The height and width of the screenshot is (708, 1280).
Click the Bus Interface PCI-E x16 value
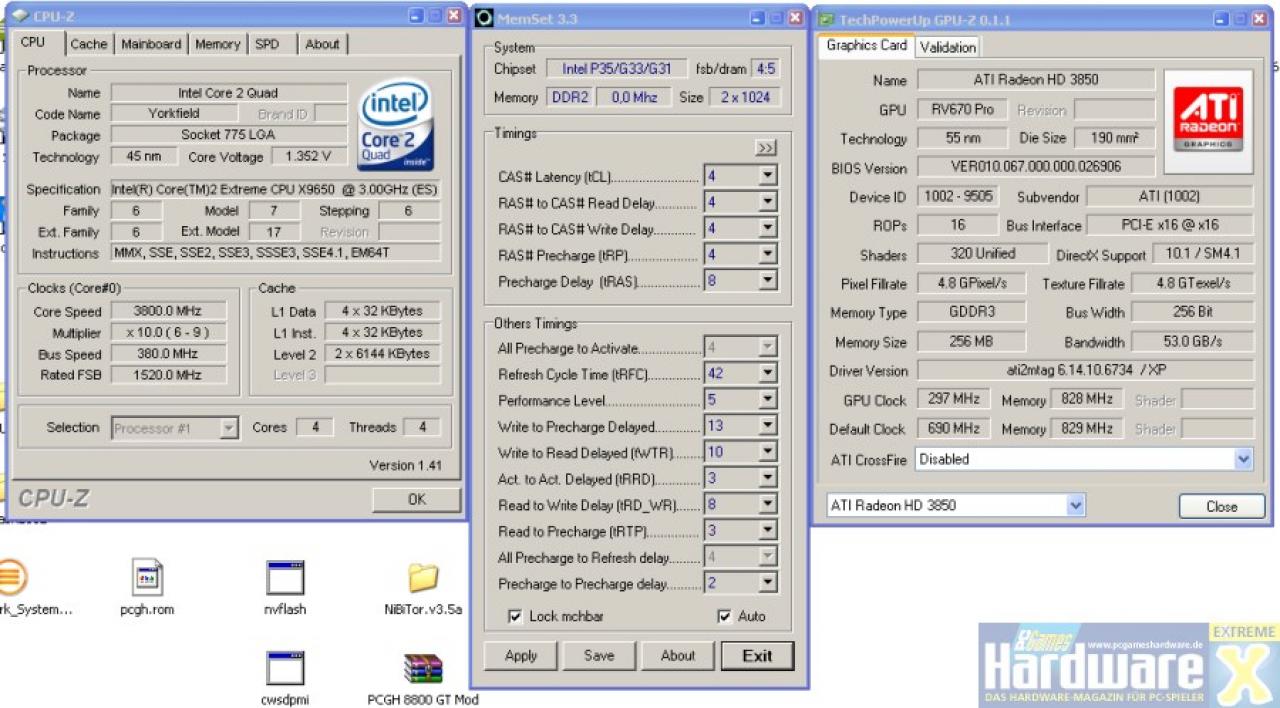tap(1170, 225)
